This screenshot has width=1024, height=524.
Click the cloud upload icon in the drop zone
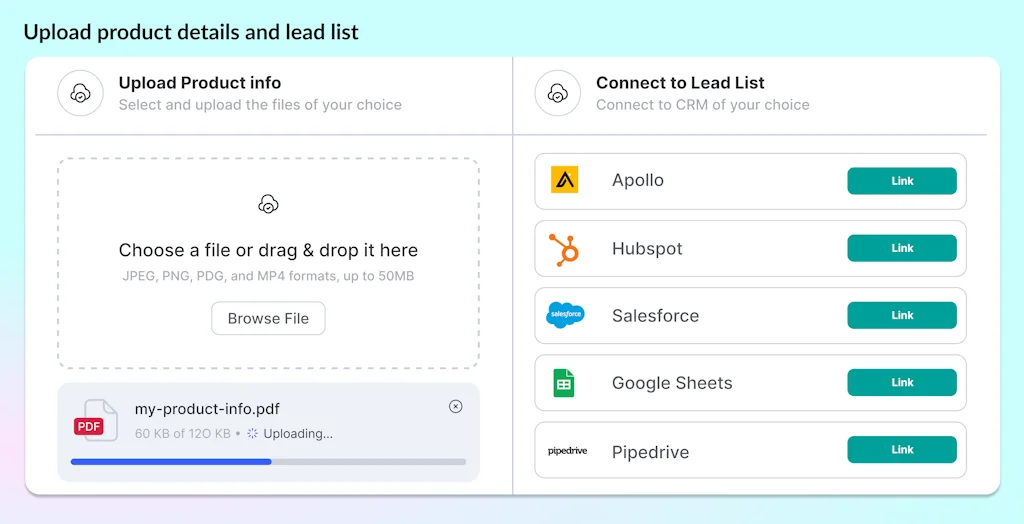(268, 204)
